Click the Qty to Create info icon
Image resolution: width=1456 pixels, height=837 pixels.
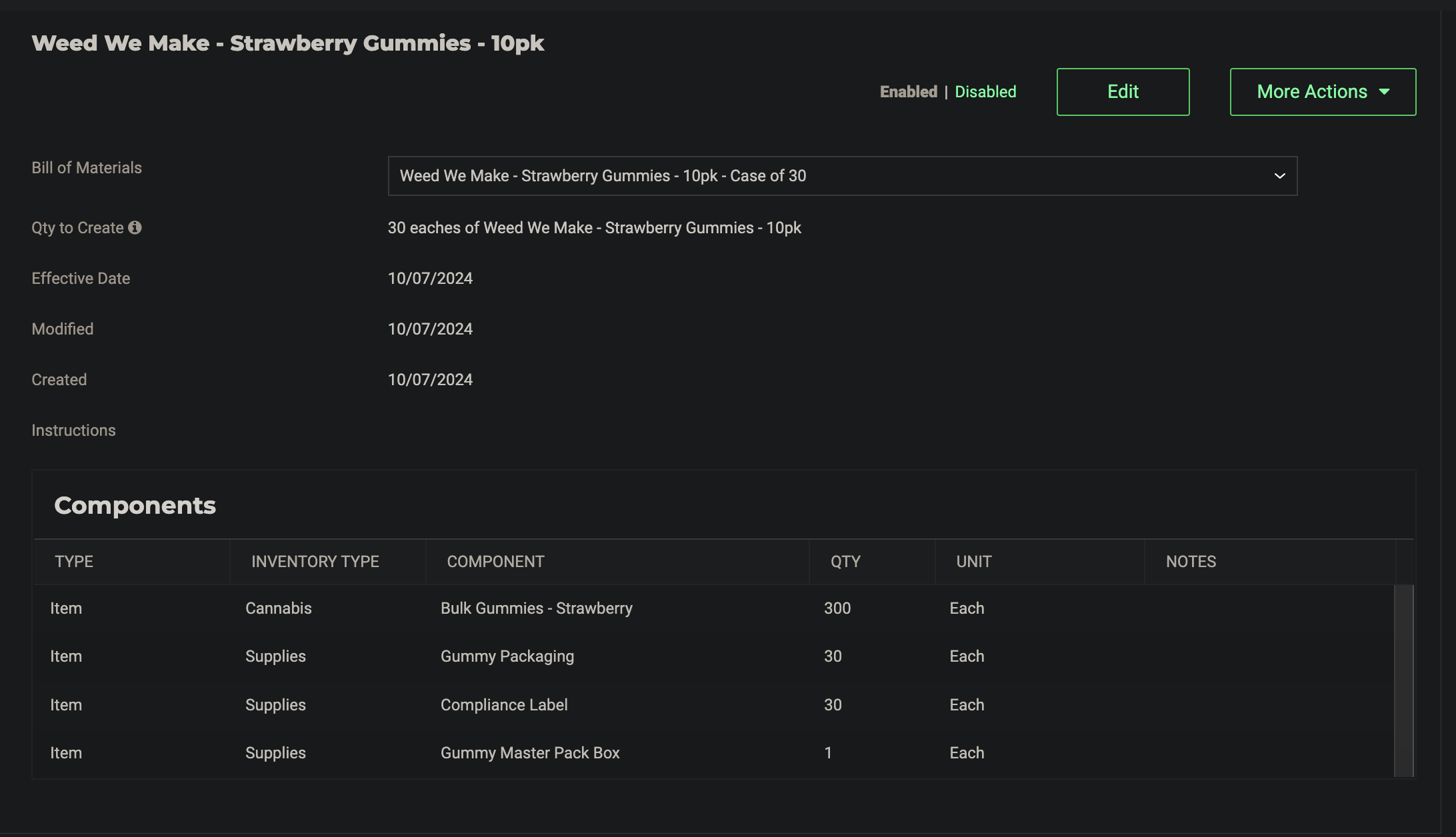tap(135, 228)
